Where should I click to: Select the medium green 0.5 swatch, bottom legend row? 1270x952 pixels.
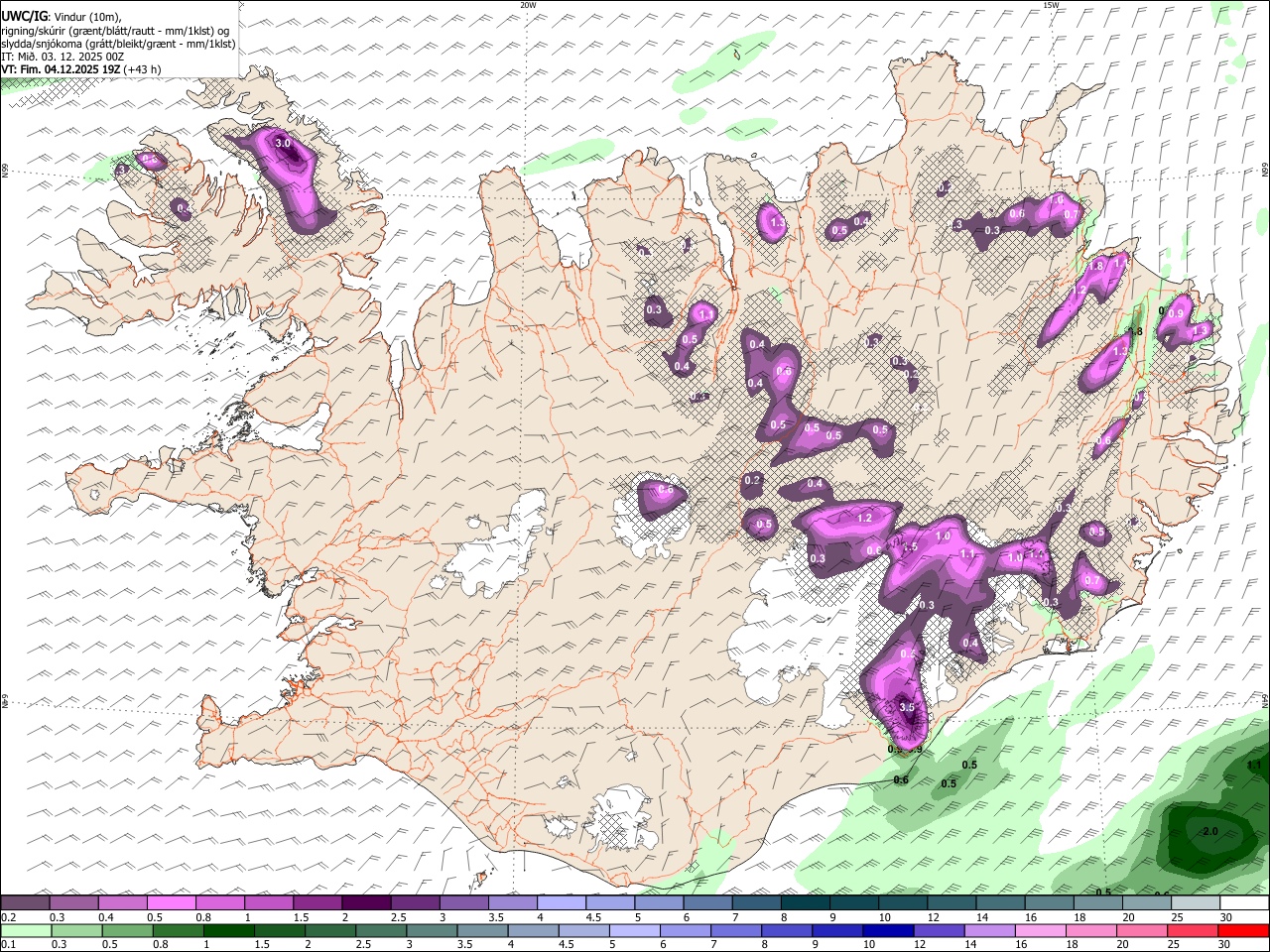(127, 931)
